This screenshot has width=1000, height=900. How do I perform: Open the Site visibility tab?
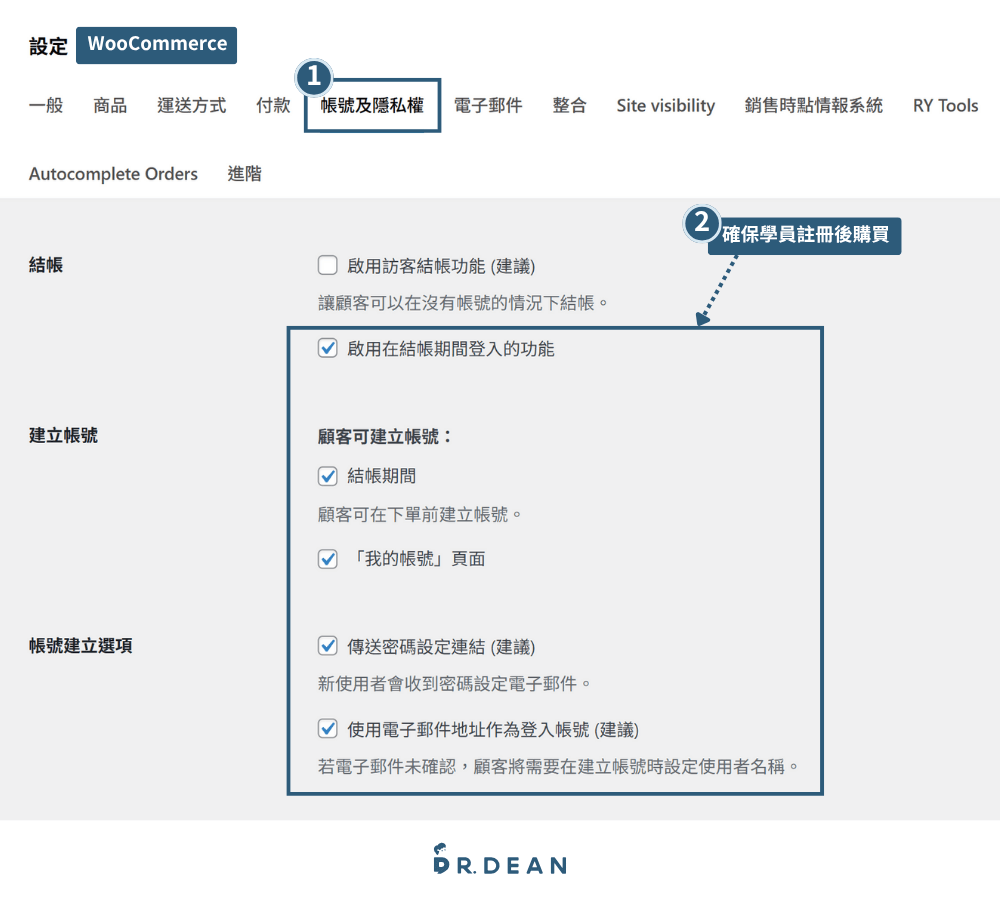tap(665, 105)
